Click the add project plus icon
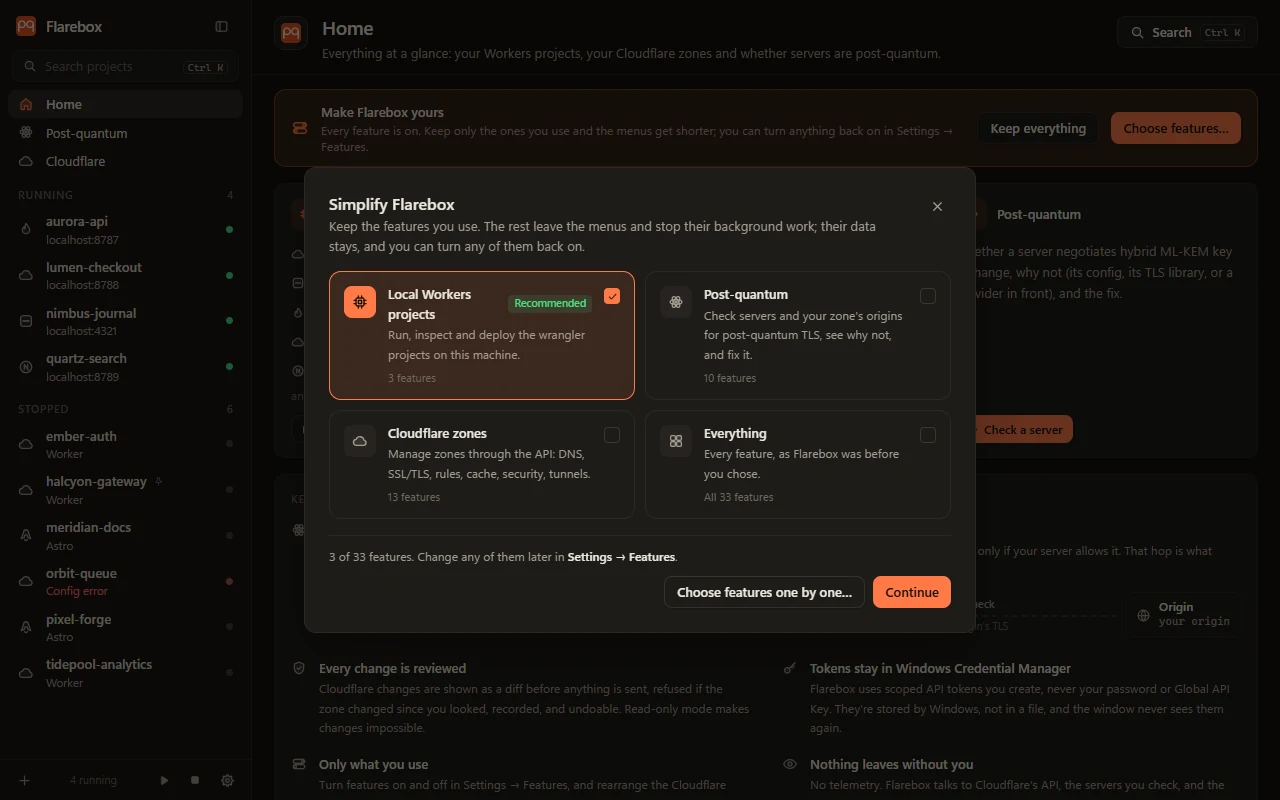 [x=25, y=780]
